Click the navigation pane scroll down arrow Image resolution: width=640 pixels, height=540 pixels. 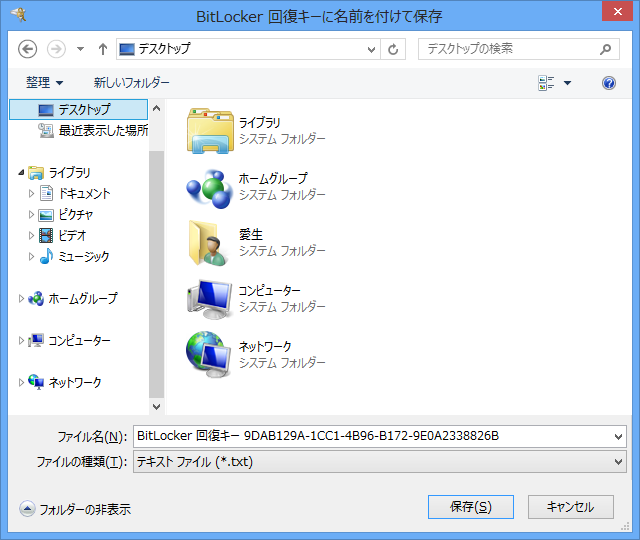[156, 407]
